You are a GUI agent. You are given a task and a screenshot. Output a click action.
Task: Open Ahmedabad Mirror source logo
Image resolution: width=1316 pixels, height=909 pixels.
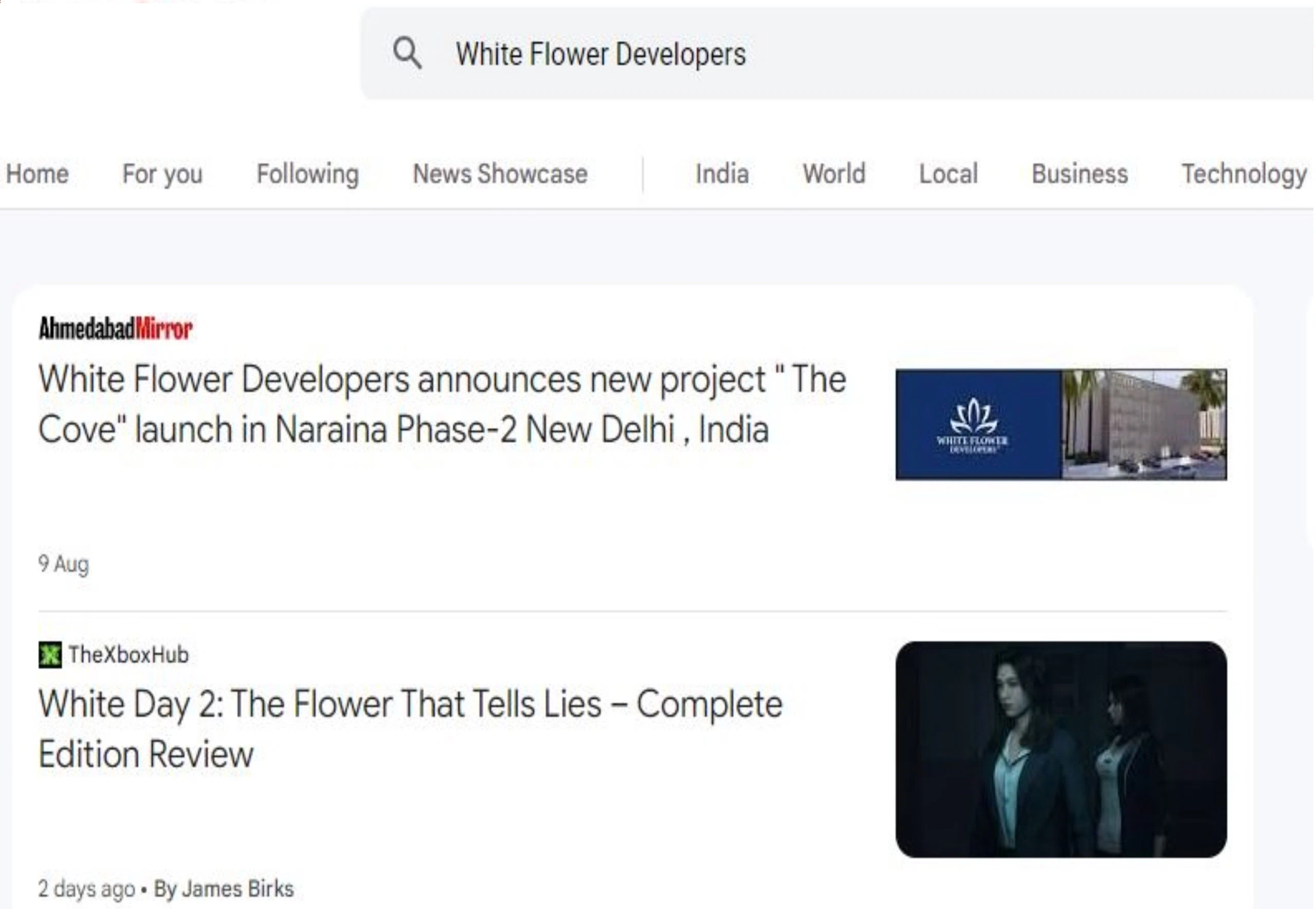[116, 328]
